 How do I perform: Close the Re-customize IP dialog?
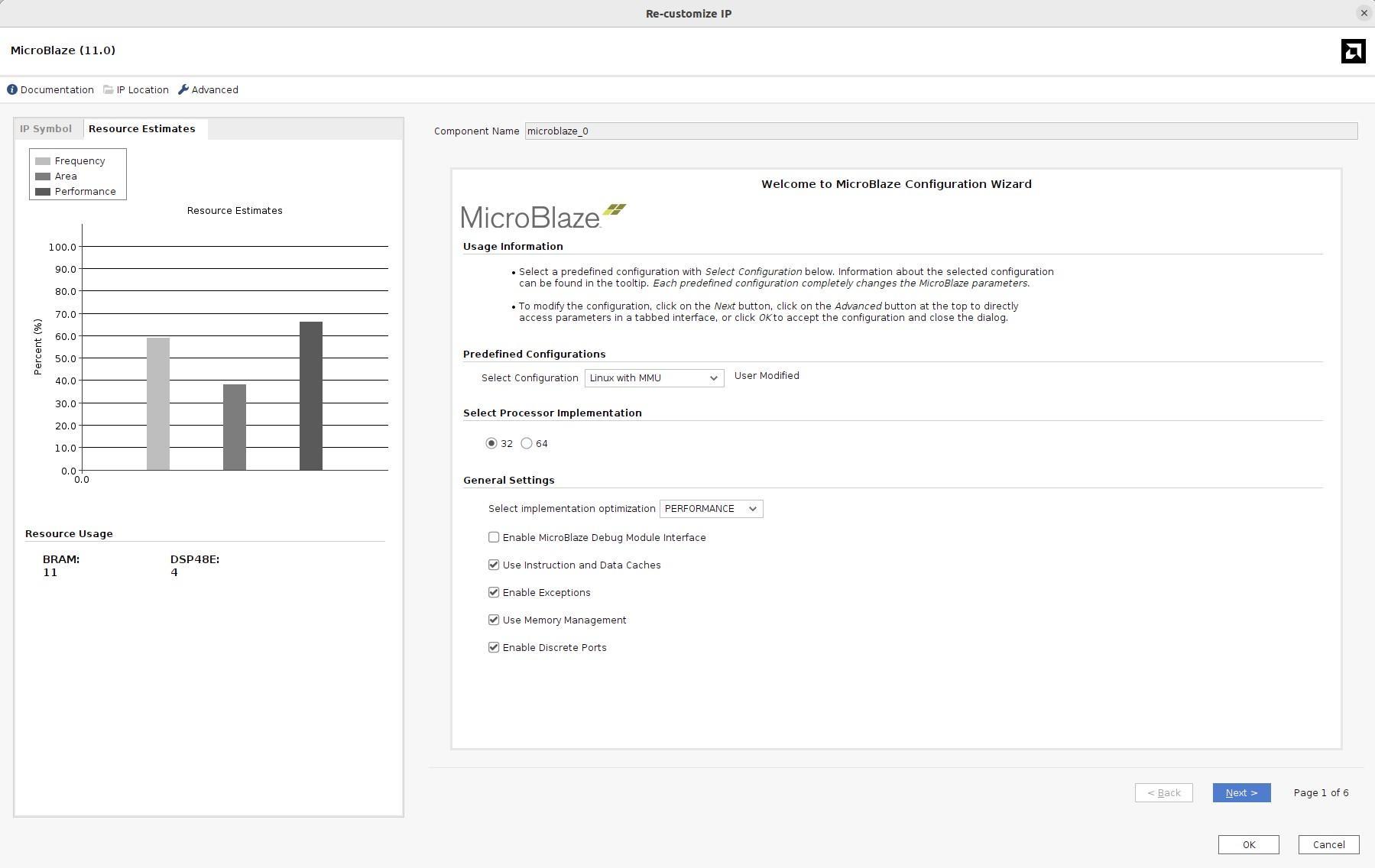tap(1364, 13)
